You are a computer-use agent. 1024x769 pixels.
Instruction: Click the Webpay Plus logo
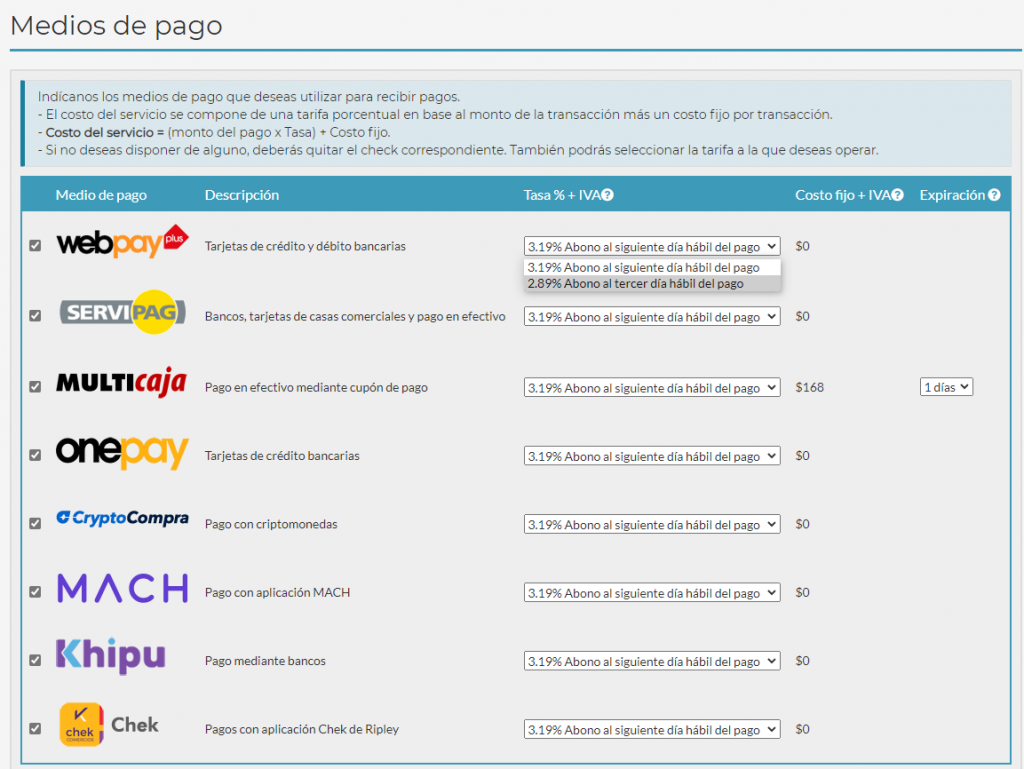click(123, 242)
